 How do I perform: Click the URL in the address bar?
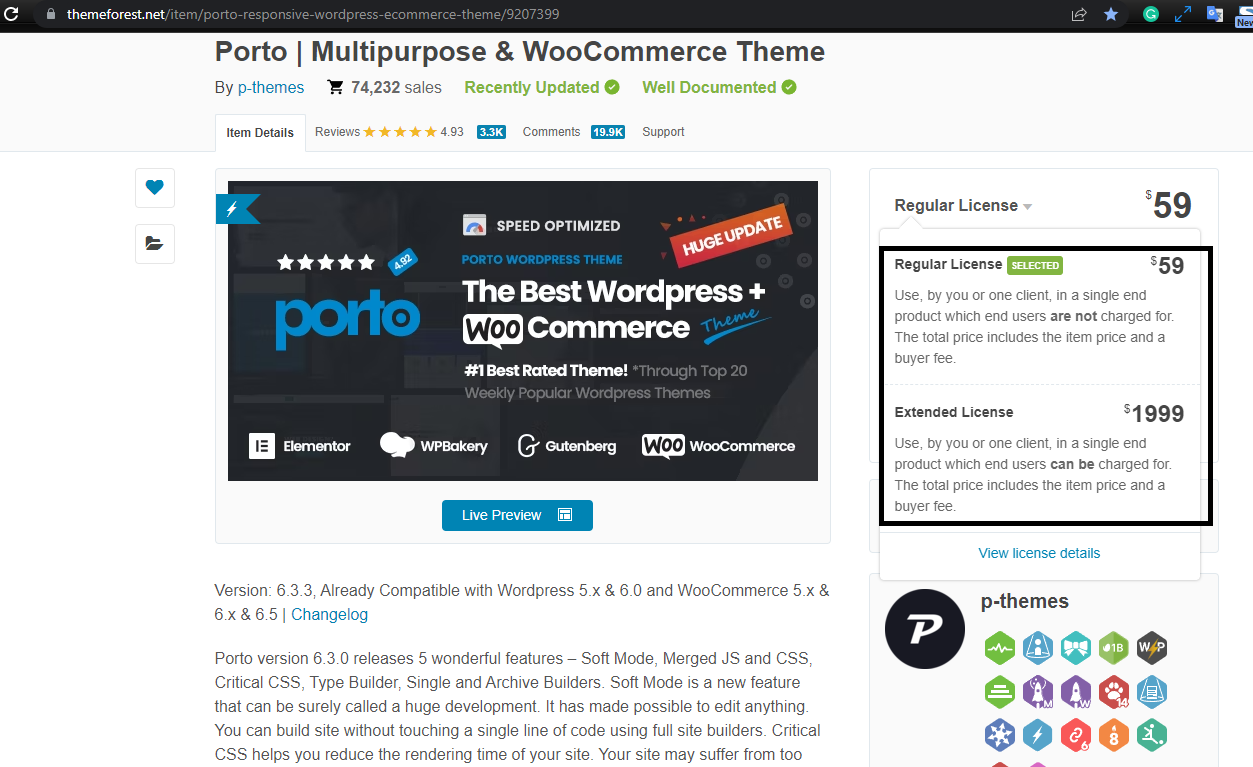(313, 15)
